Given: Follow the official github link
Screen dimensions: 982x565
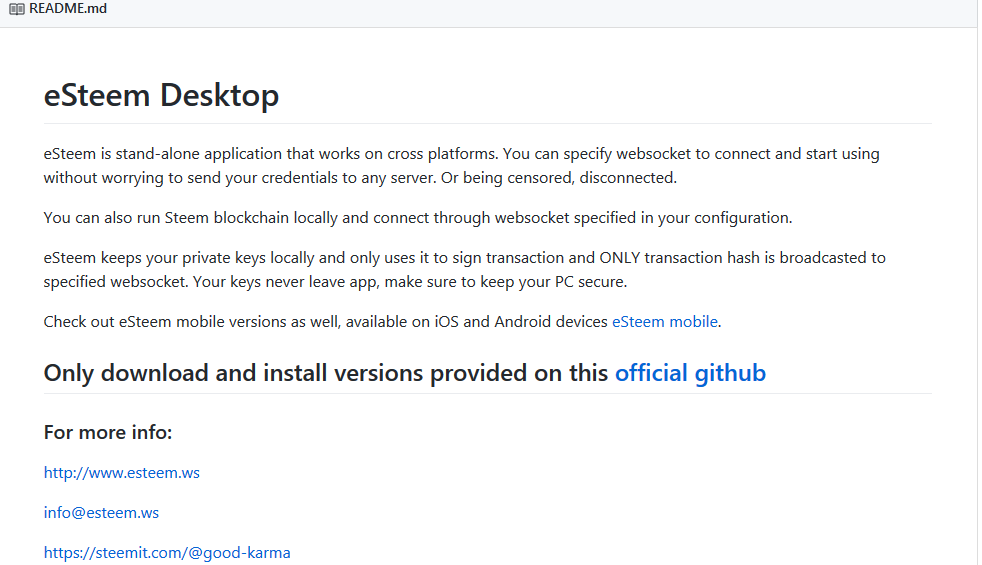Looking at the screenshot, I should point(690,373).
